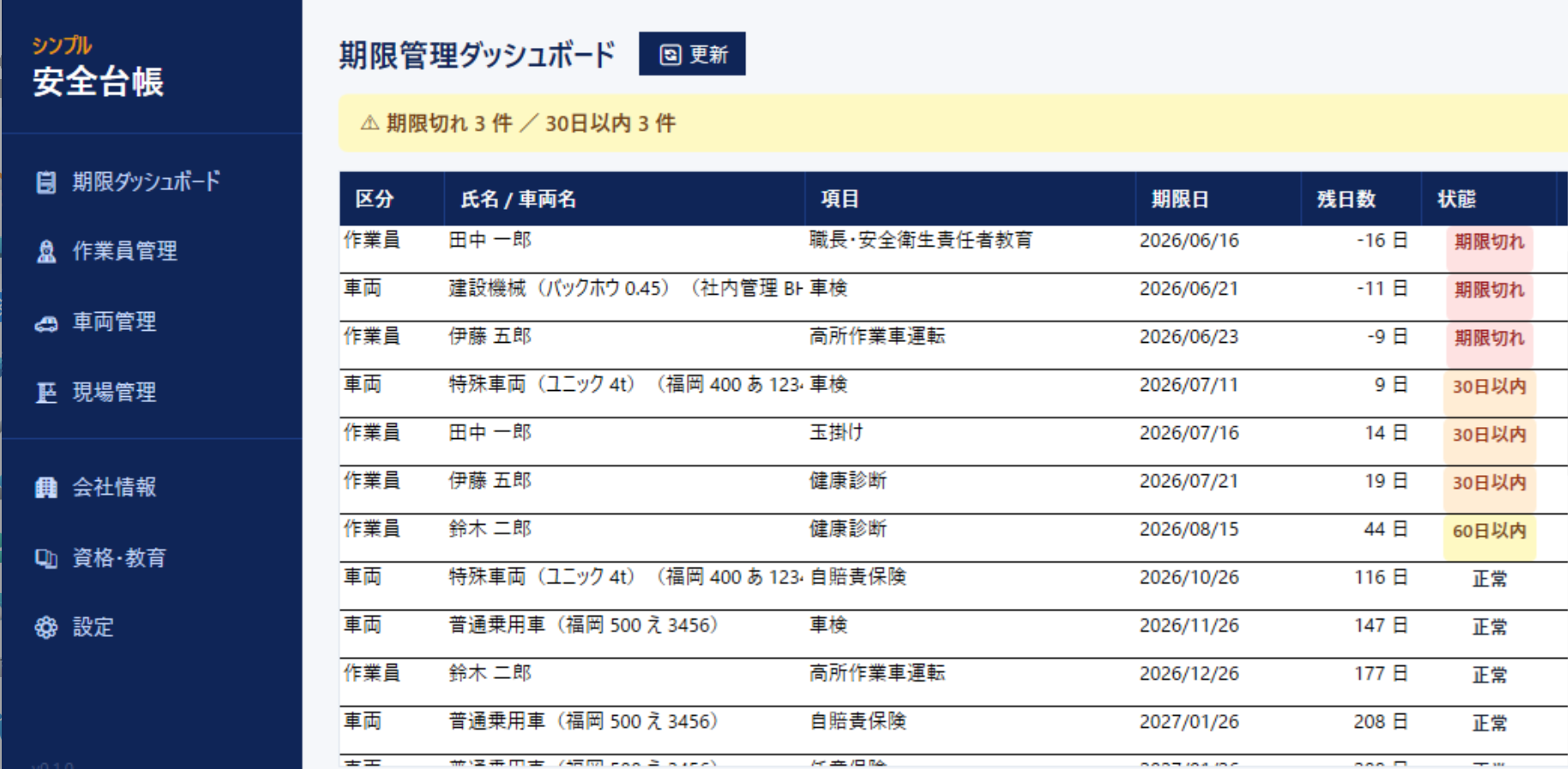This screenshot has height=769, width=1568.
Task: Sort by the 期限日 column header
Action: pyautogui.click(x=1180, y=199)
